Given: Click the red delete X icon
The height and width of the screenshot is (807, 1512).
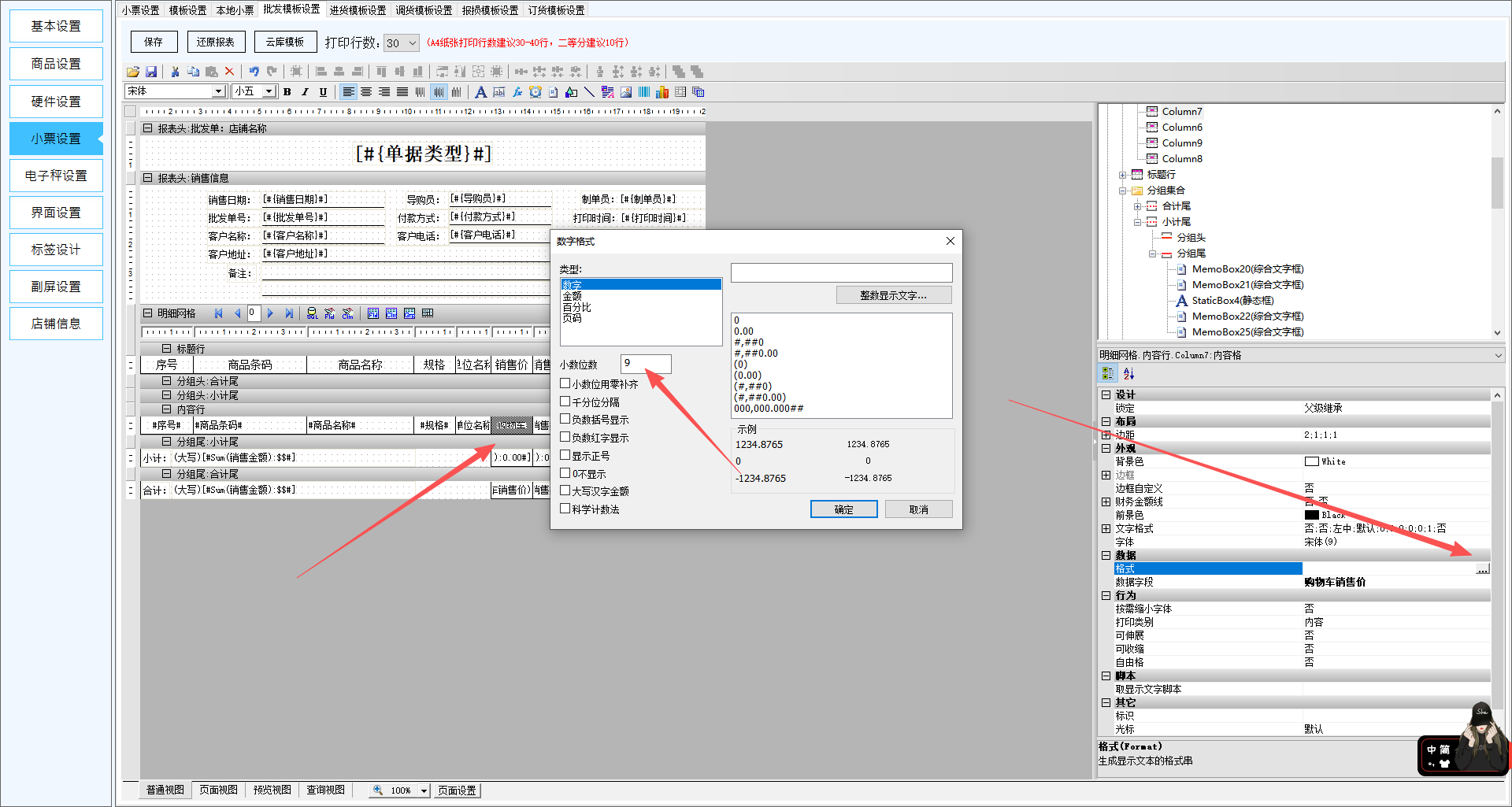Looking at the screenshot, I should coord(230,72).
